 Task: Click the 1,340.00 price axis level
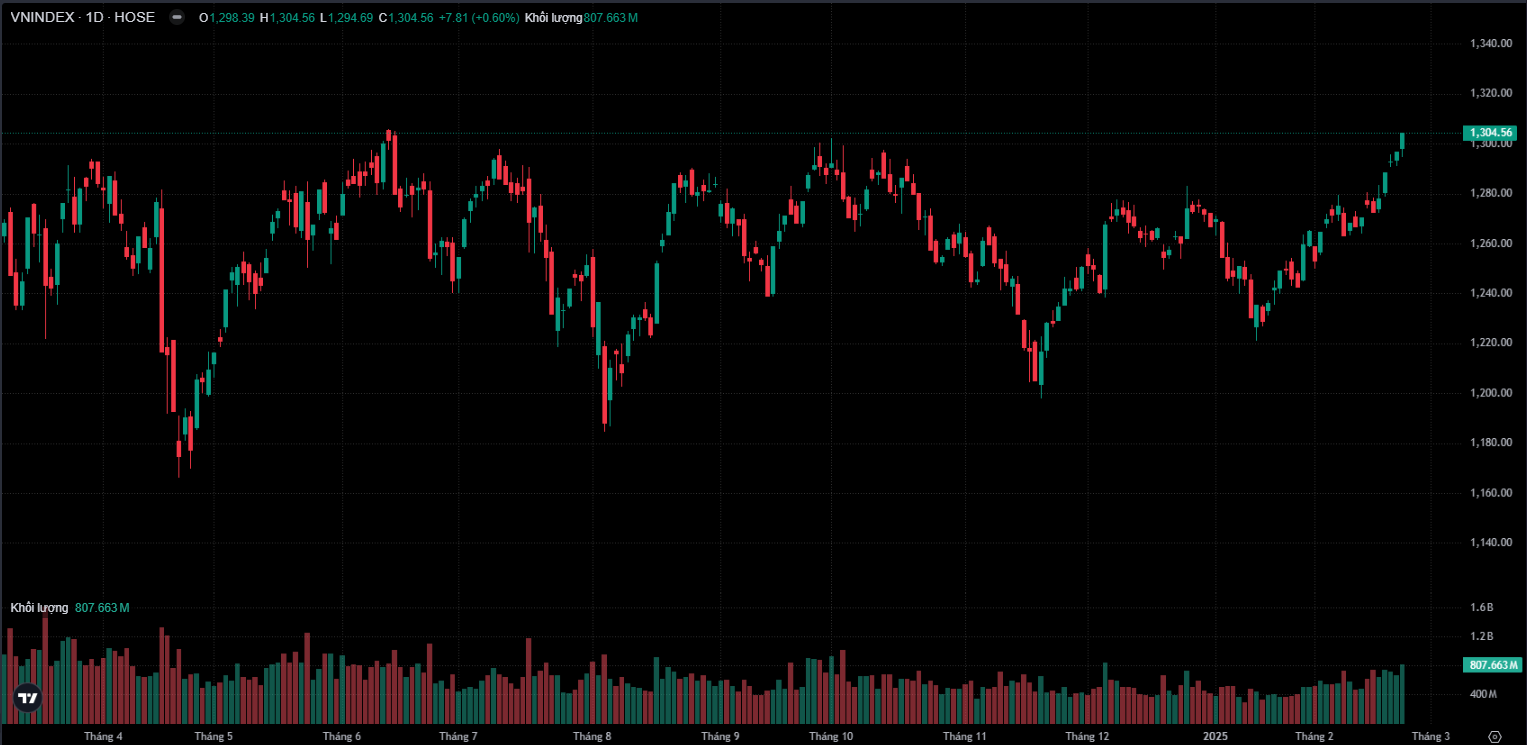tap(1490, 43)
